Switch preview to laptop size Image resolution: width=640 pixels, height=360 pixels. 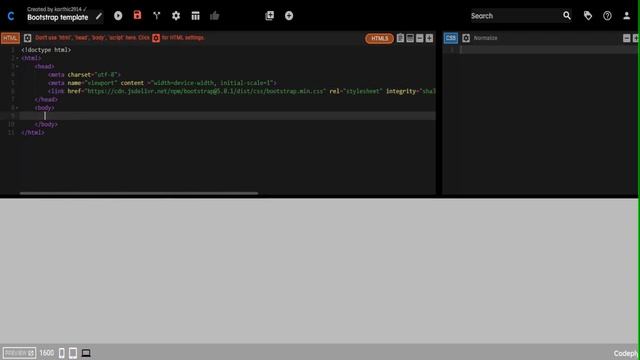86,353
